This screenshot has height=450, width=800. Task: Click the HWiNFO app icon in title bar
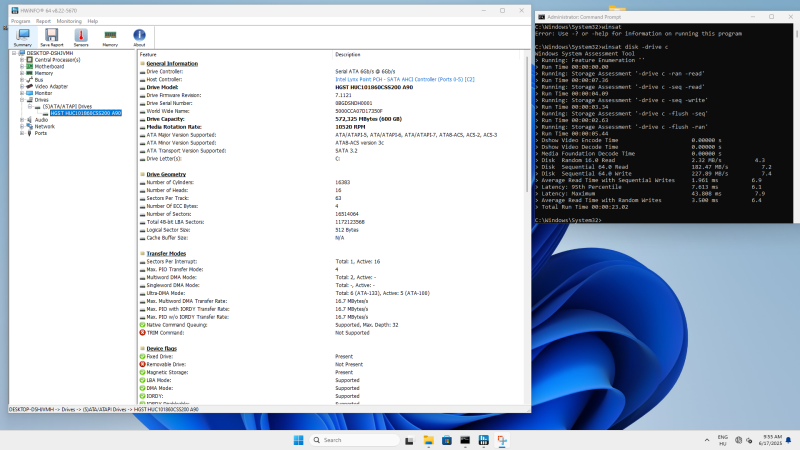(15, 10)
